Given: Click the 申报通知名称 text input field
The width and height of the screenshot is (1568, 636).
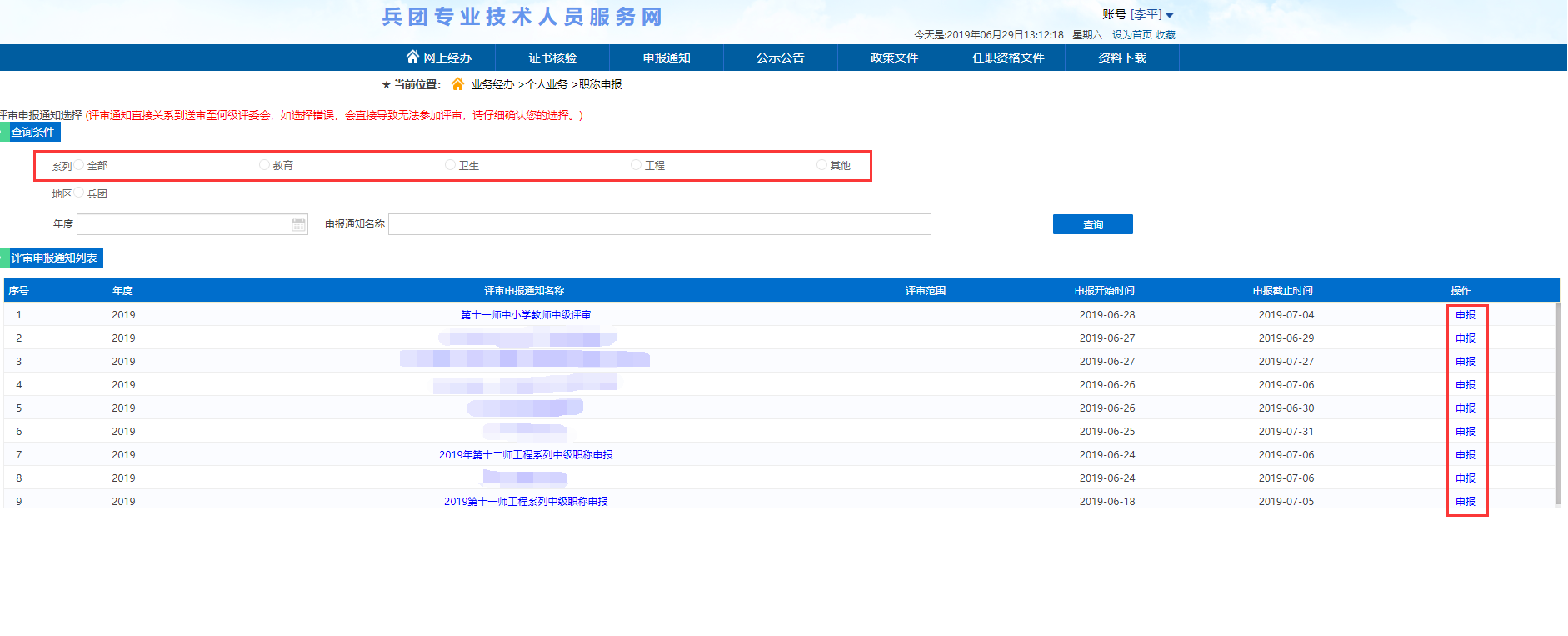Looking at the screenshot, I should 658,224.
